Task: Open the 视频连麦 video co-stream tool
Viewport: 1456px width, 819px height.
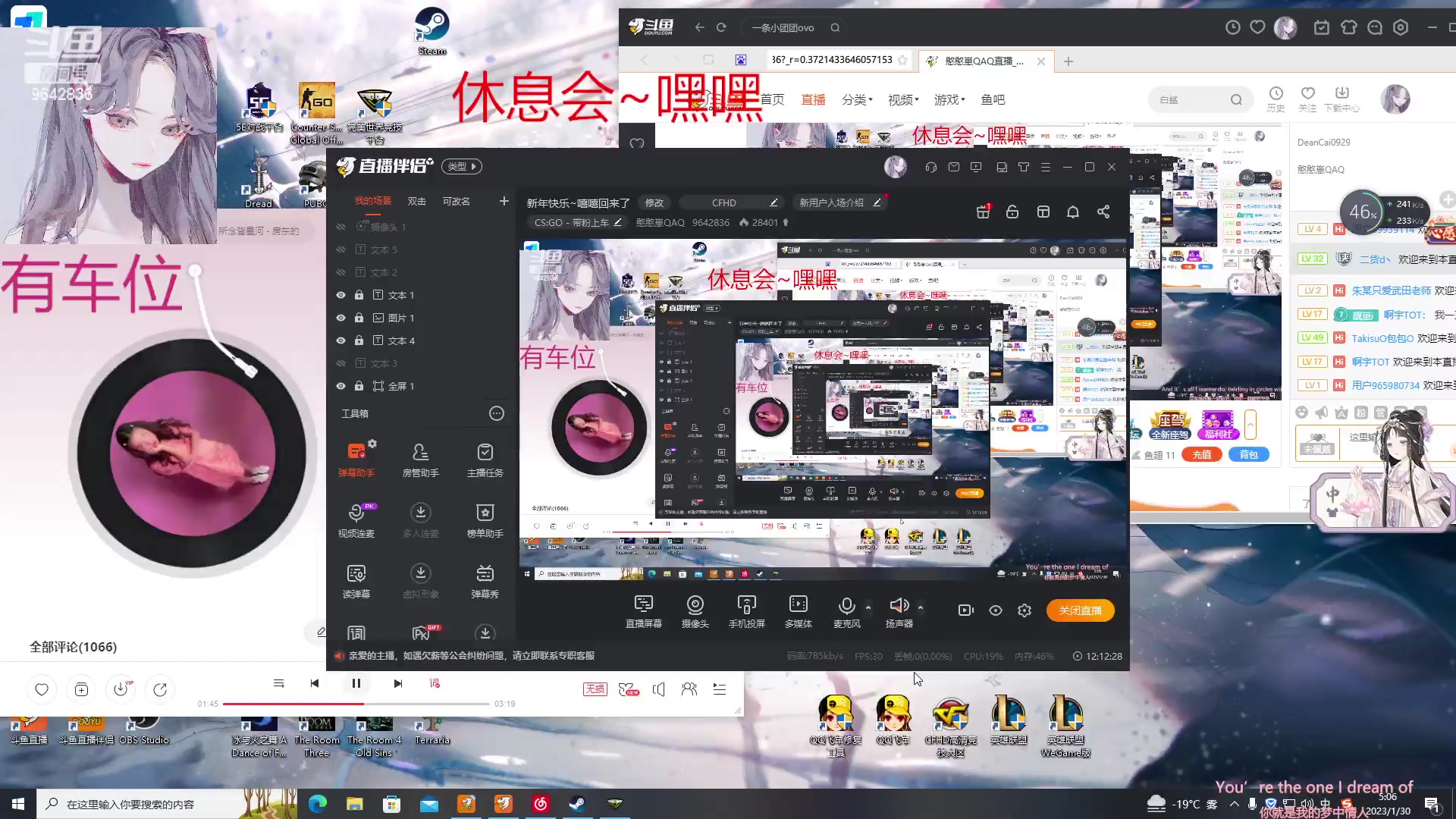Action: 356,519
